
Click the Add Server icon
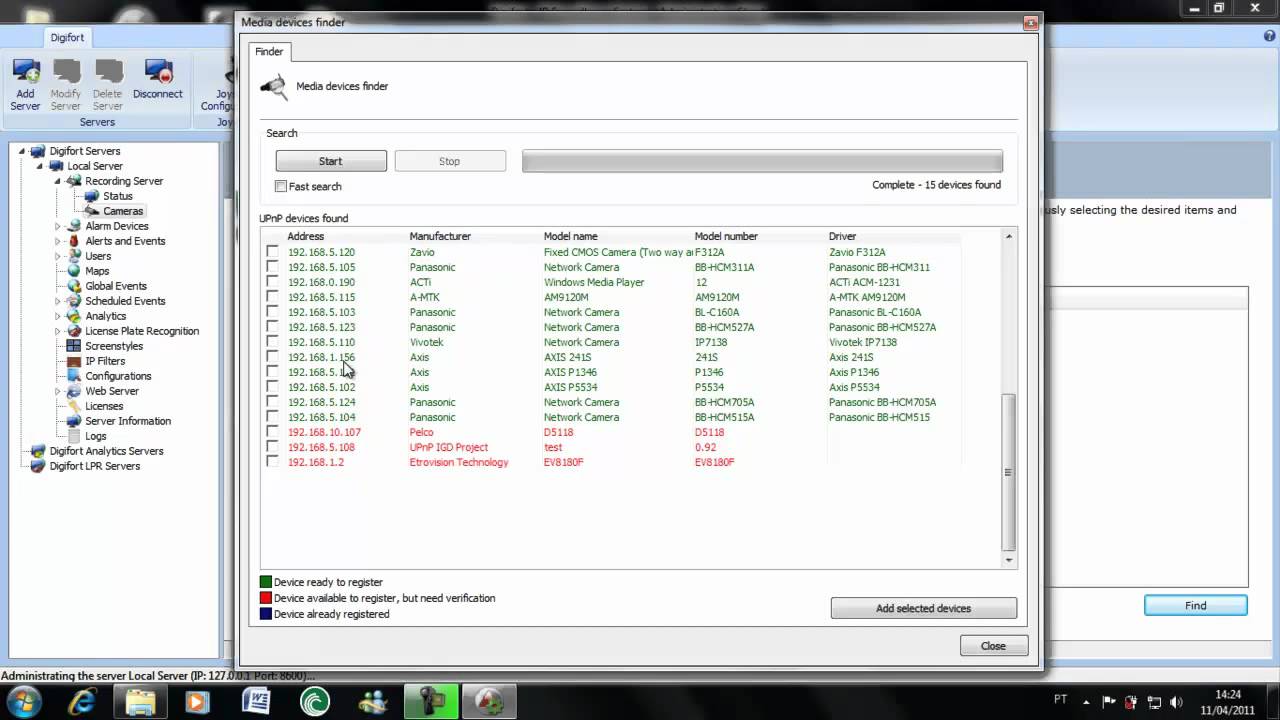tap(25, 71)
